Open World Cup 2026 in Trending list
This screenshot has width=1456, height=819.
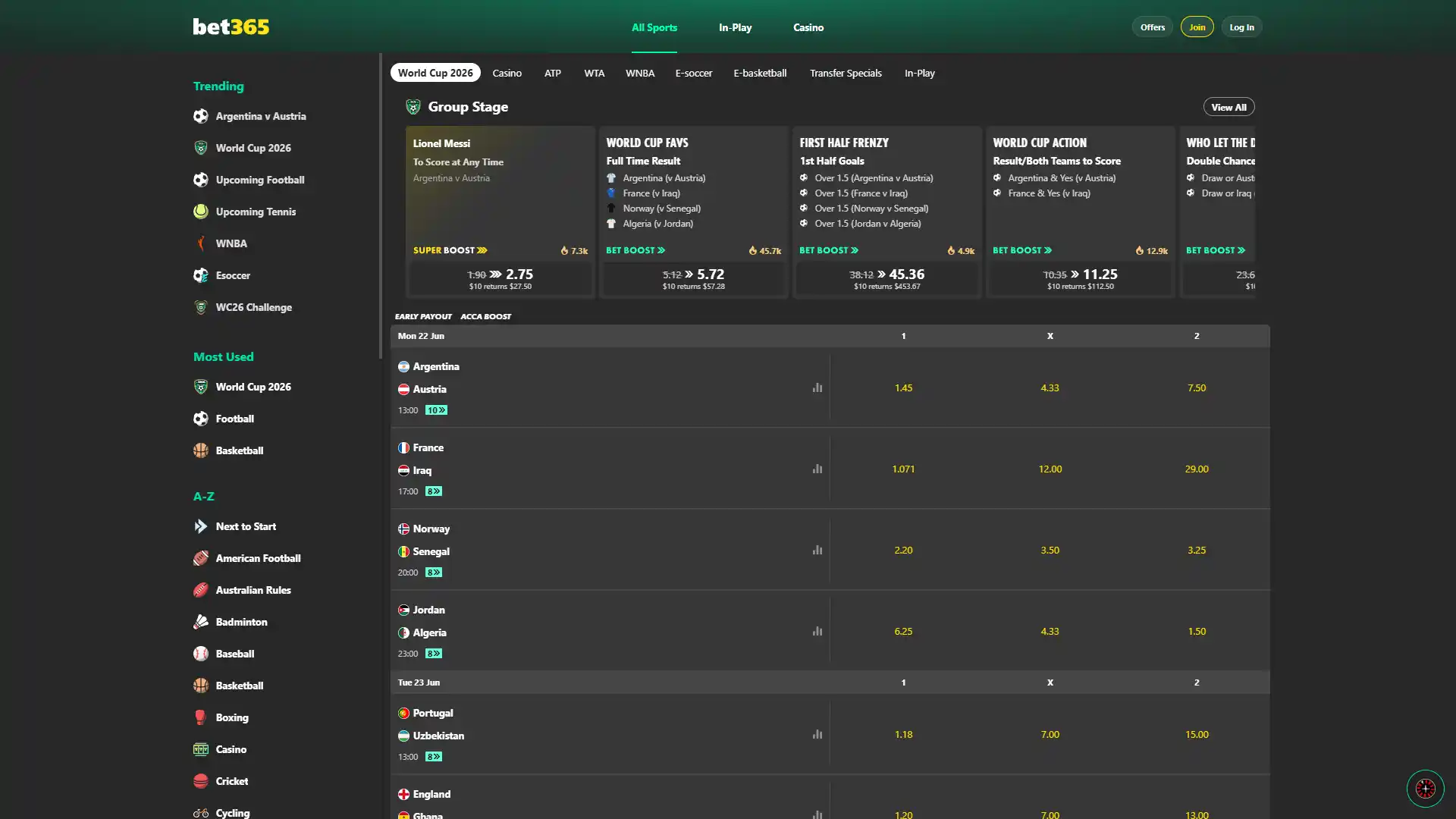253,148
